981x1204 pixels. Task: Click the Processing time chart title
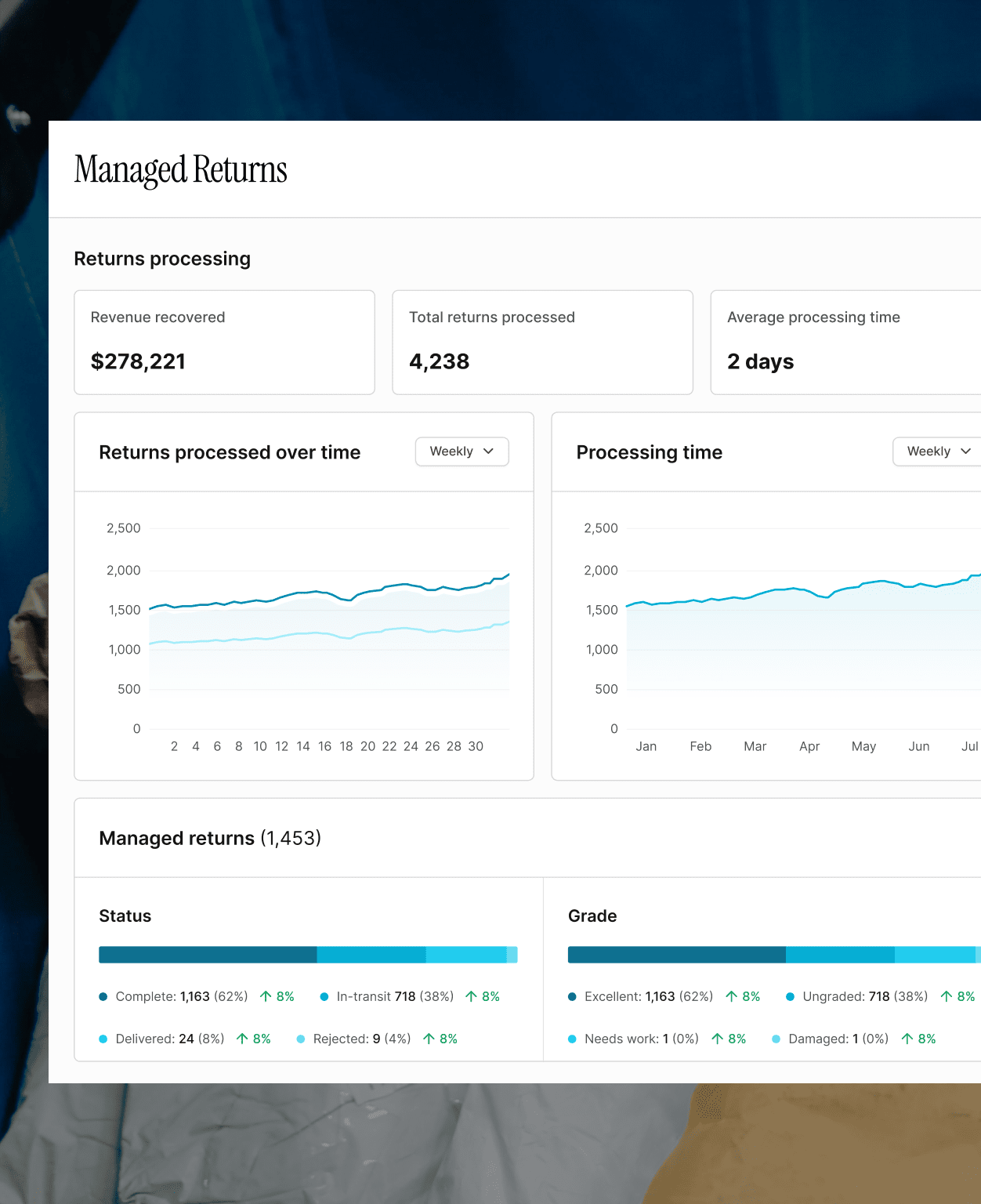650,452
